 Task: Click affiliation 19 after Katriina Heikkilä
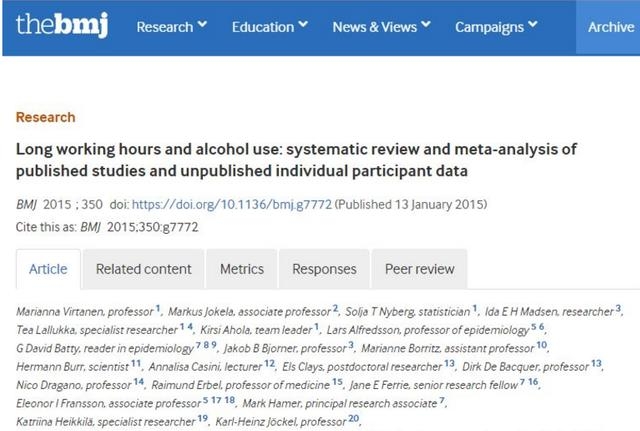click(x=203, y=418)
